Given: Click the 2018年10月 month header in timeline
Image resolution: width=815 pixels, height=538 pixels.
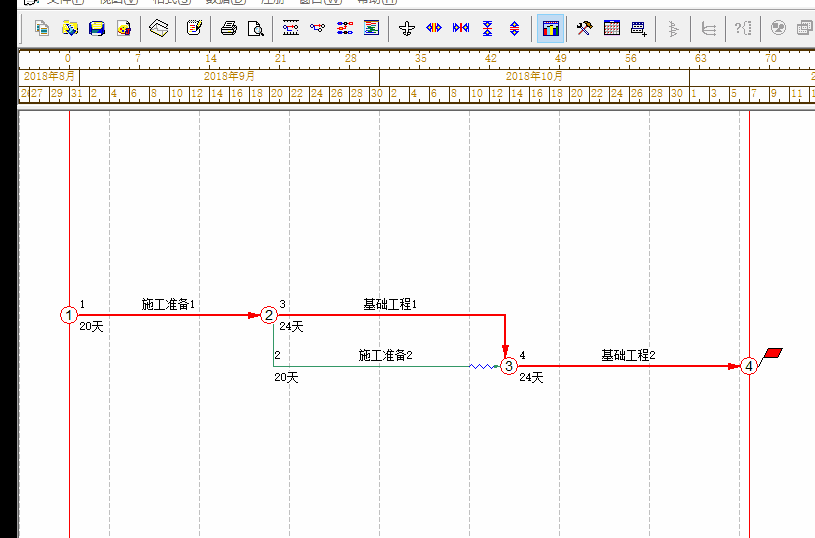Looking at the screenshot, I should 534,76.
